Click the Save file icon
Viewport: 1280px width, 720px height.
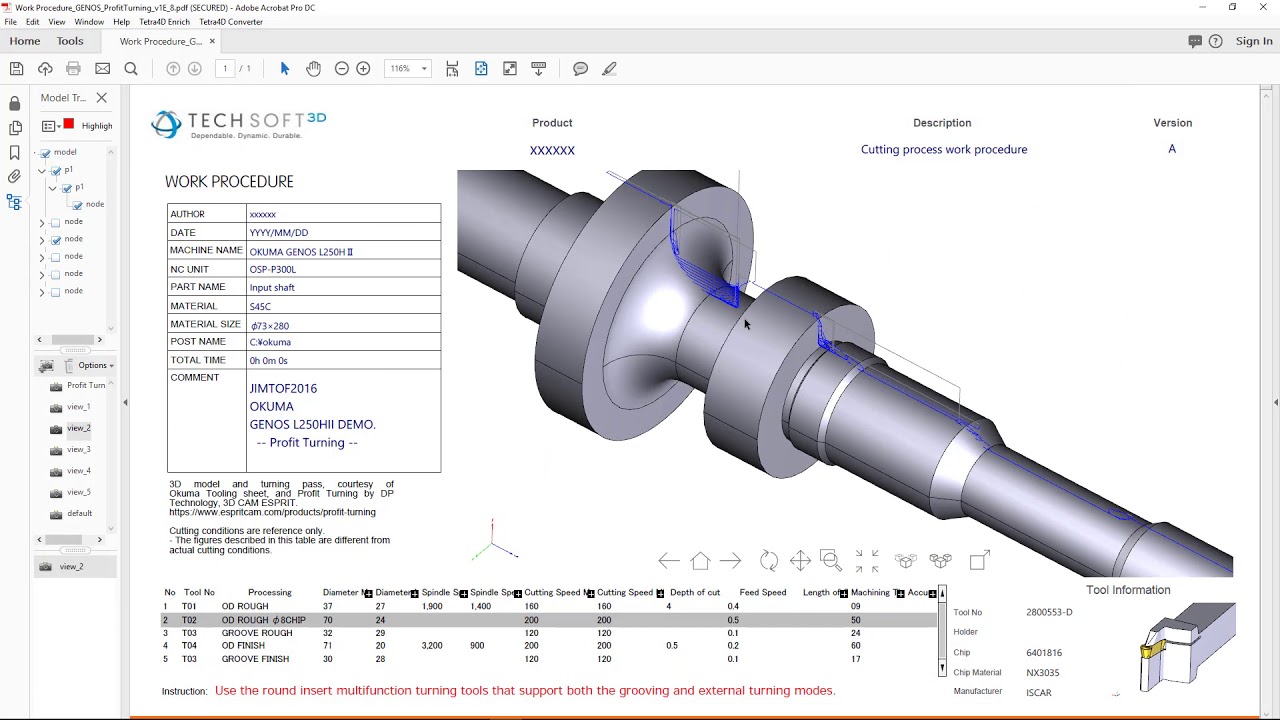point(16,68)
